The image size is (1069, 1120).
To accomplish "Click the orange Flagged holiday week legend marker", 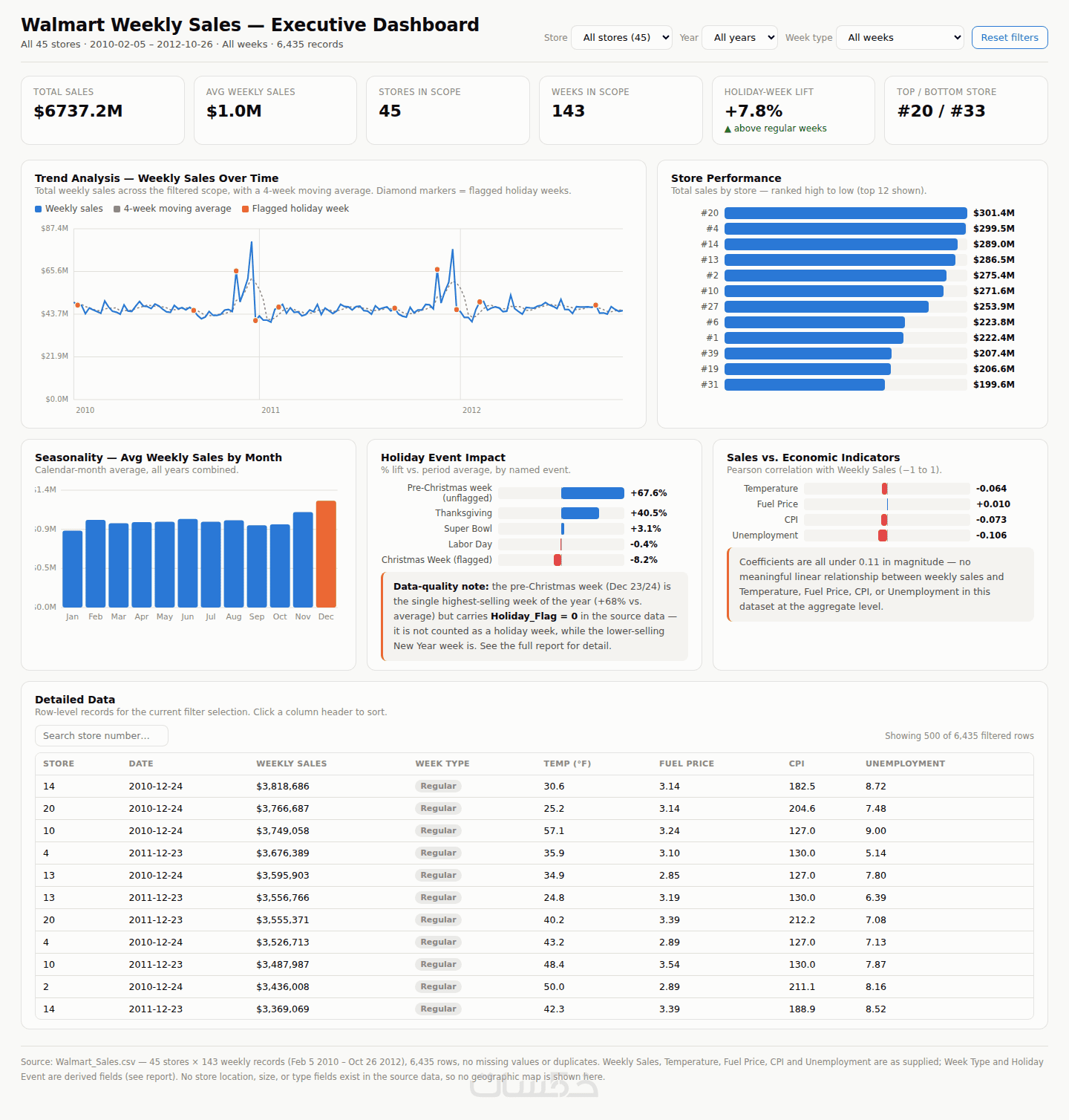I will tap(245, 209).
